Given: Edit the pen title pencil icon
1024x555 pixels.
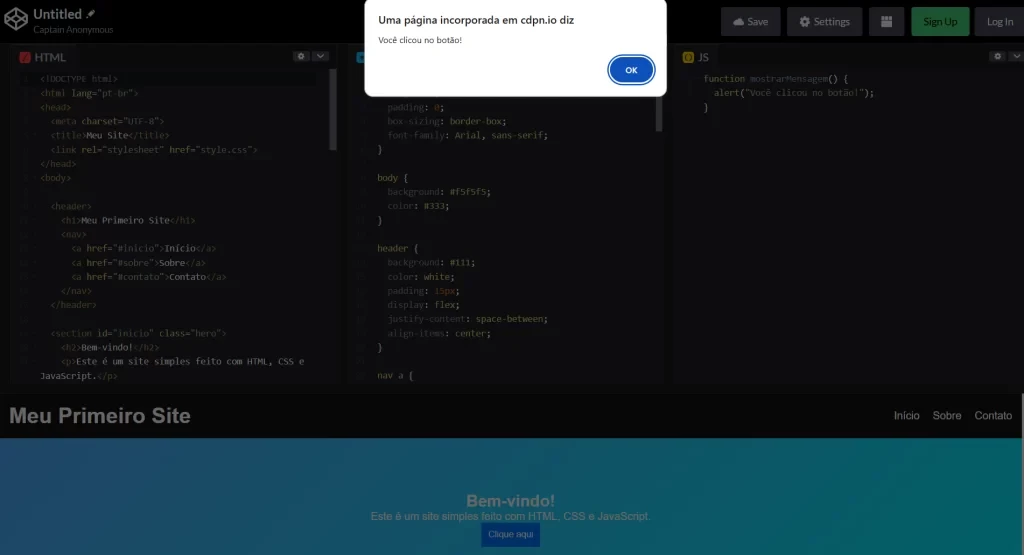Looking at the screenshot, I should click(91, 14).
